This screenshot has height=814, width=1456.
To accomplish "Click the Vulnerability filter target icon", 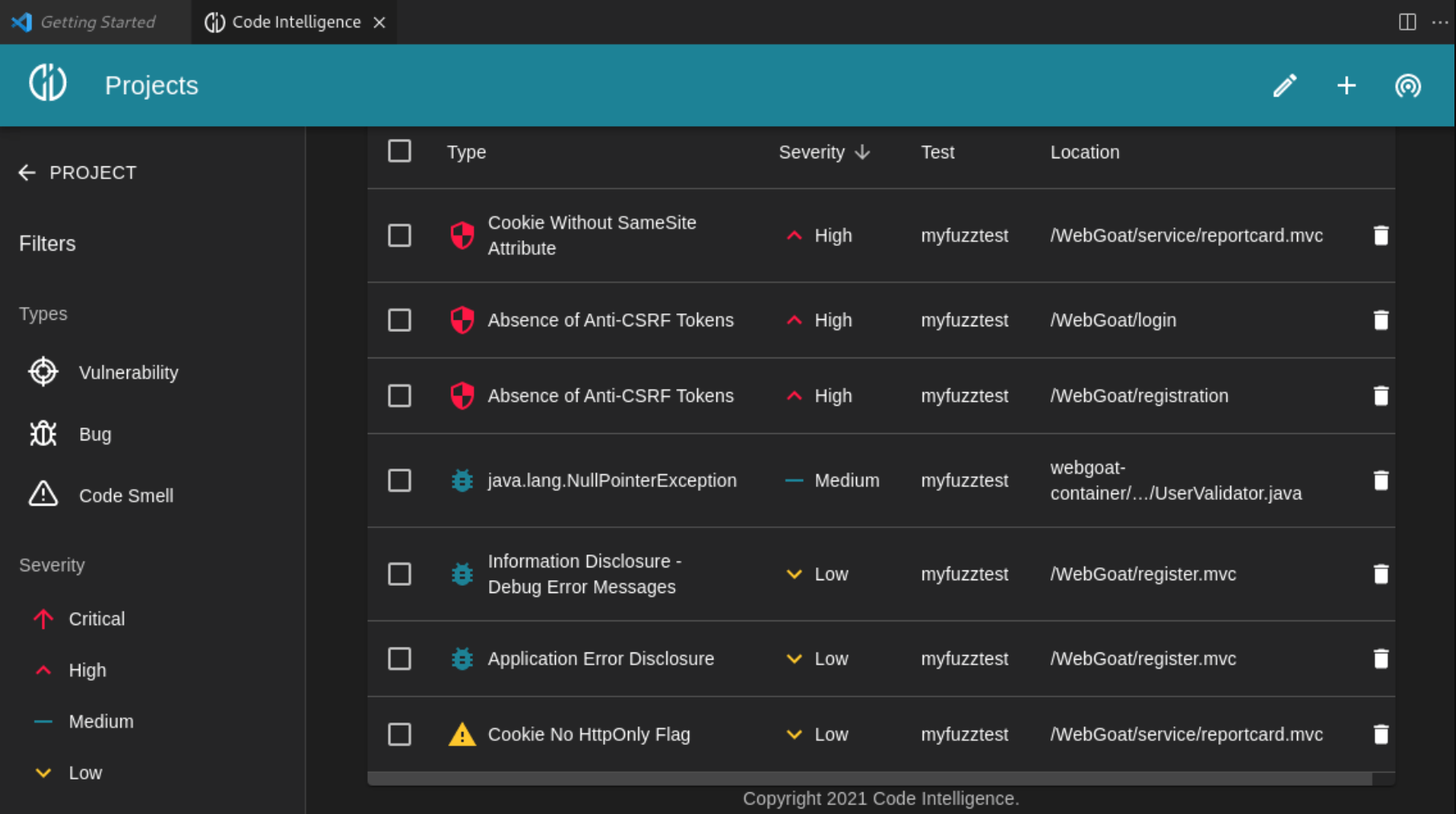I will click(43, 372).
